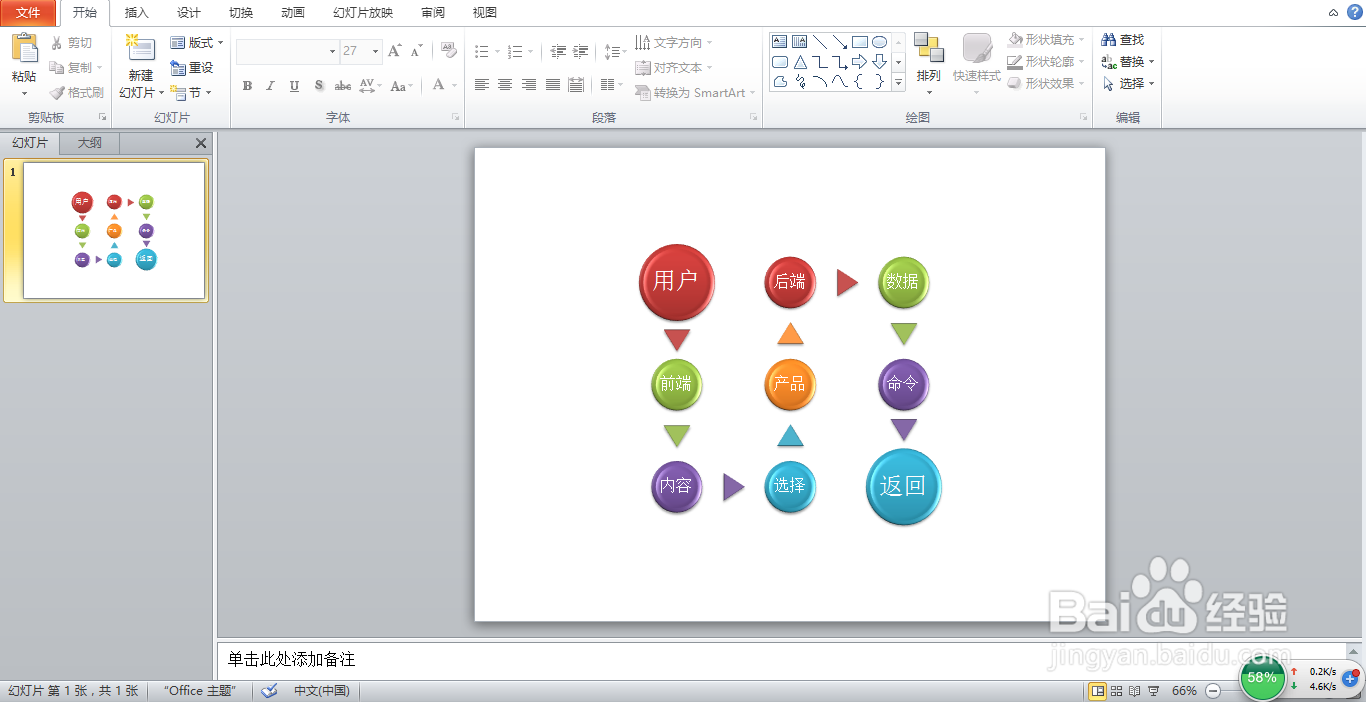Toggle Underline formatting
1366x702 pixels.
point(294,86)
